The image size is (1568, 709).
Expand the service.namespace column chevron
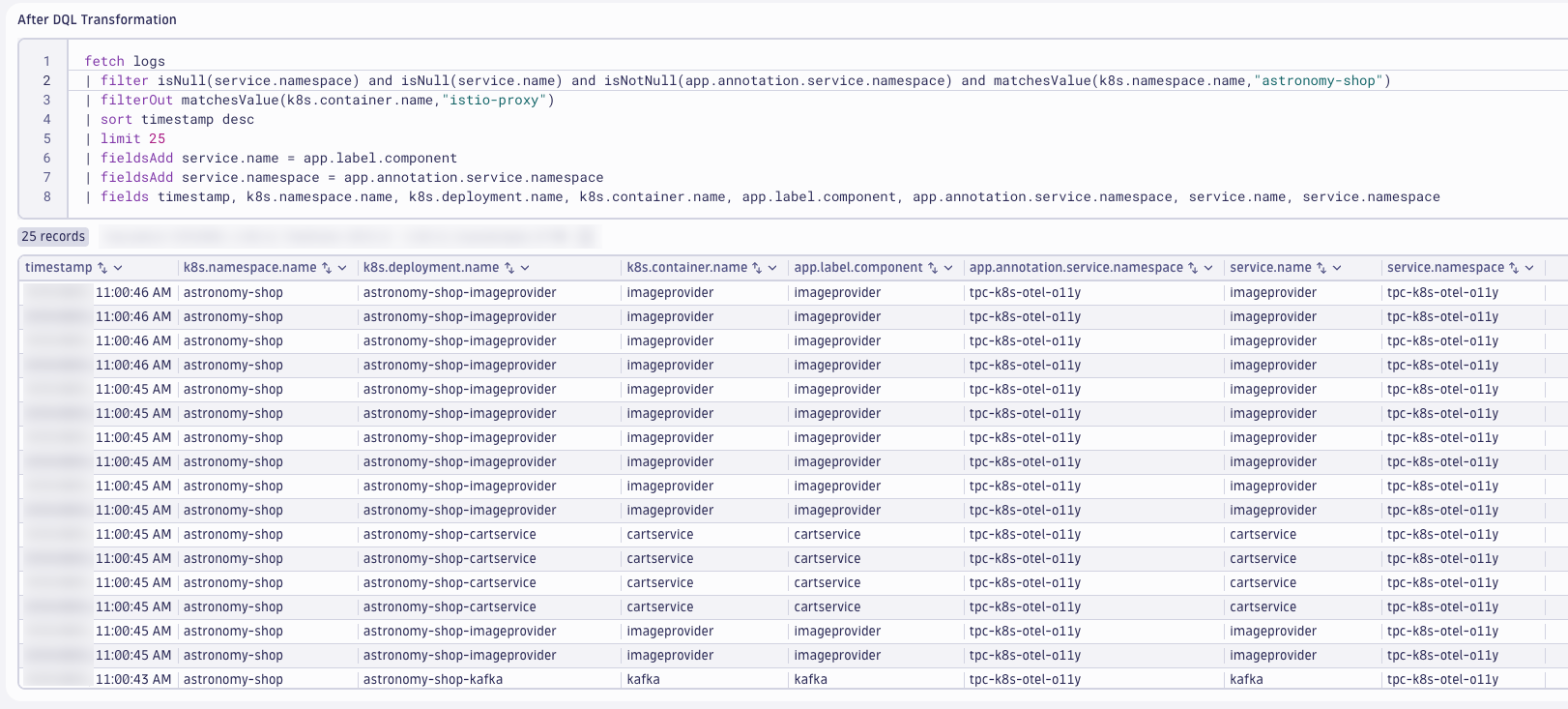[x=1529, y=268]
